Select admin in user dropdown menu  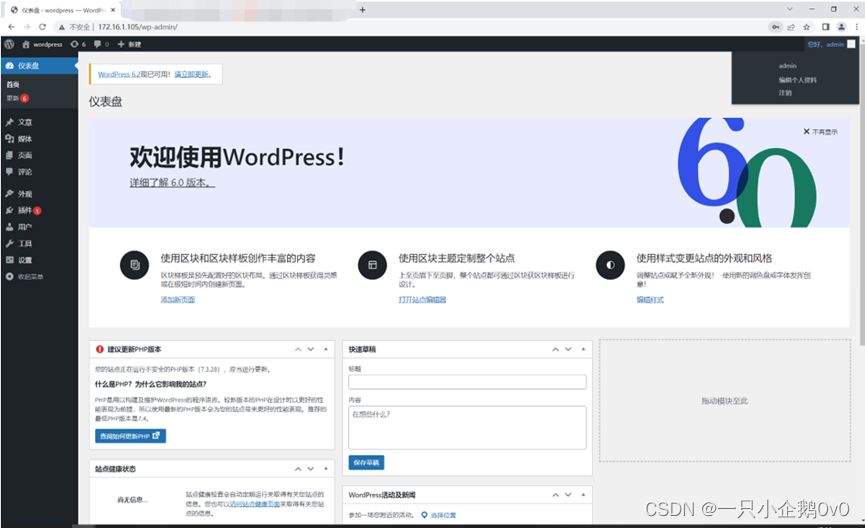pyautogui.click(x=787, y=66)
